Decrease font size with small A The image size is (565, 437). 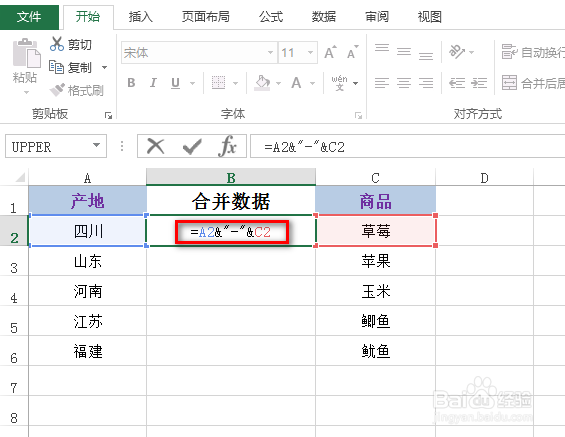(352, 53)
